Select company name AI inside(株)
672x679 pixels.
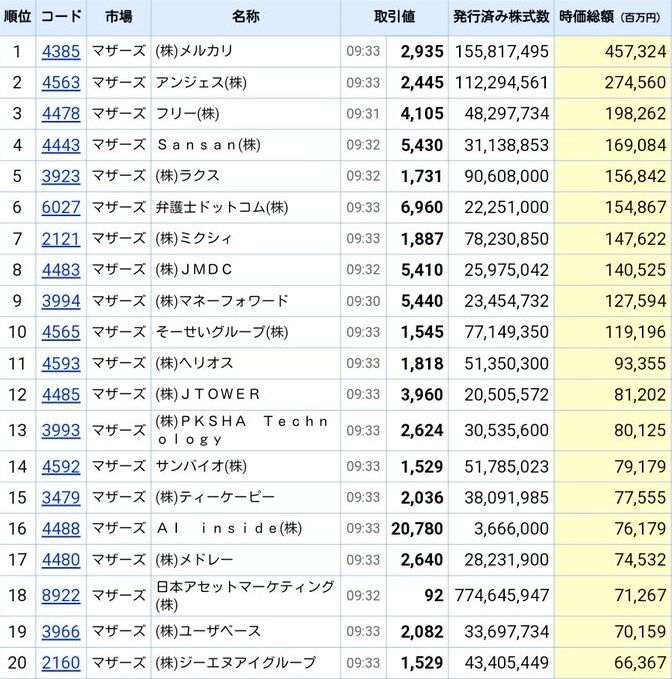(229, 528)
